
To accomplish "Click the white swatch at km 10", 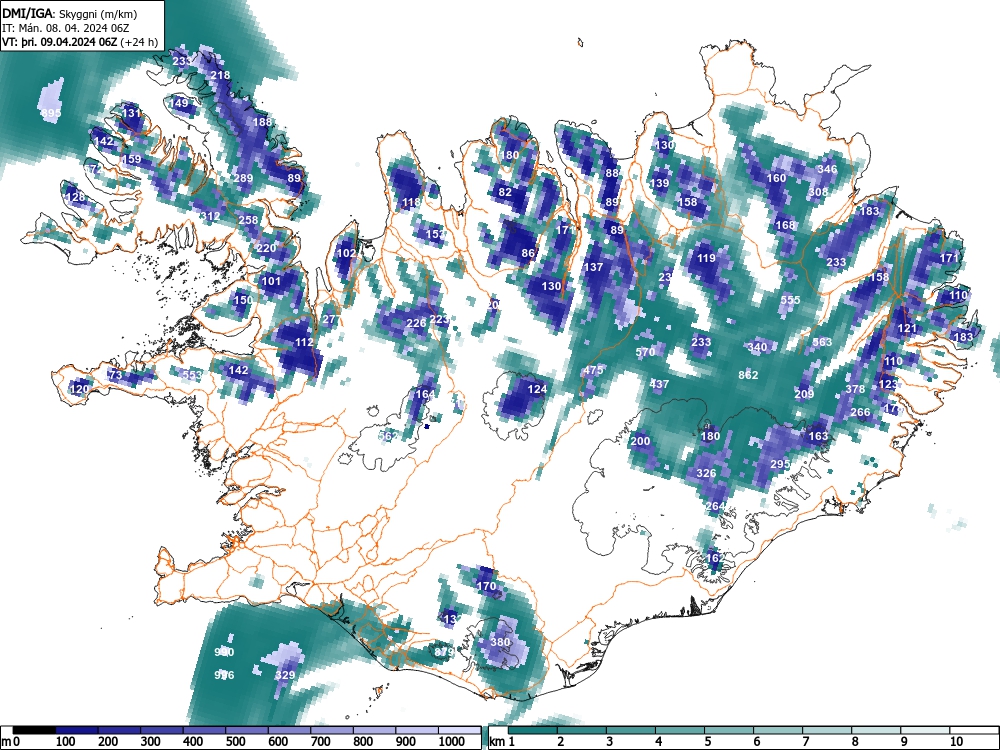I will tap(973, 730).
